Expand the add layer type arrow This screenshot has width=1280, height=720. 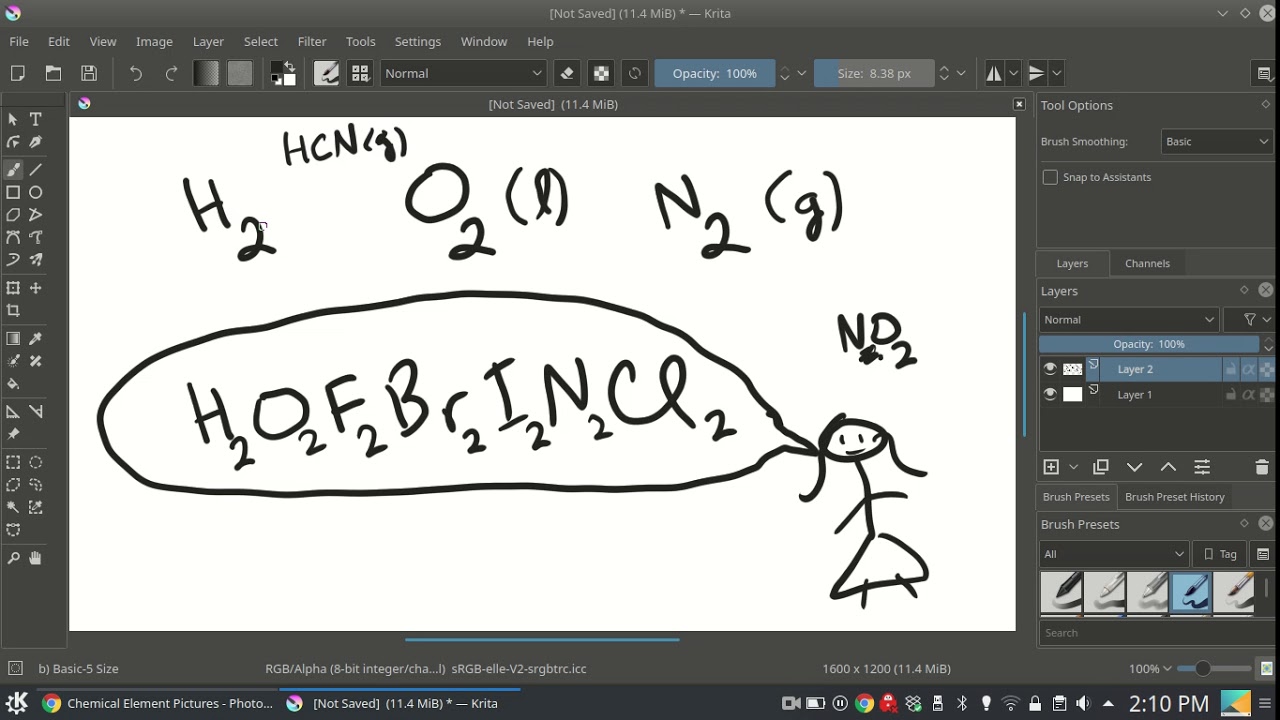point(1074,467)
